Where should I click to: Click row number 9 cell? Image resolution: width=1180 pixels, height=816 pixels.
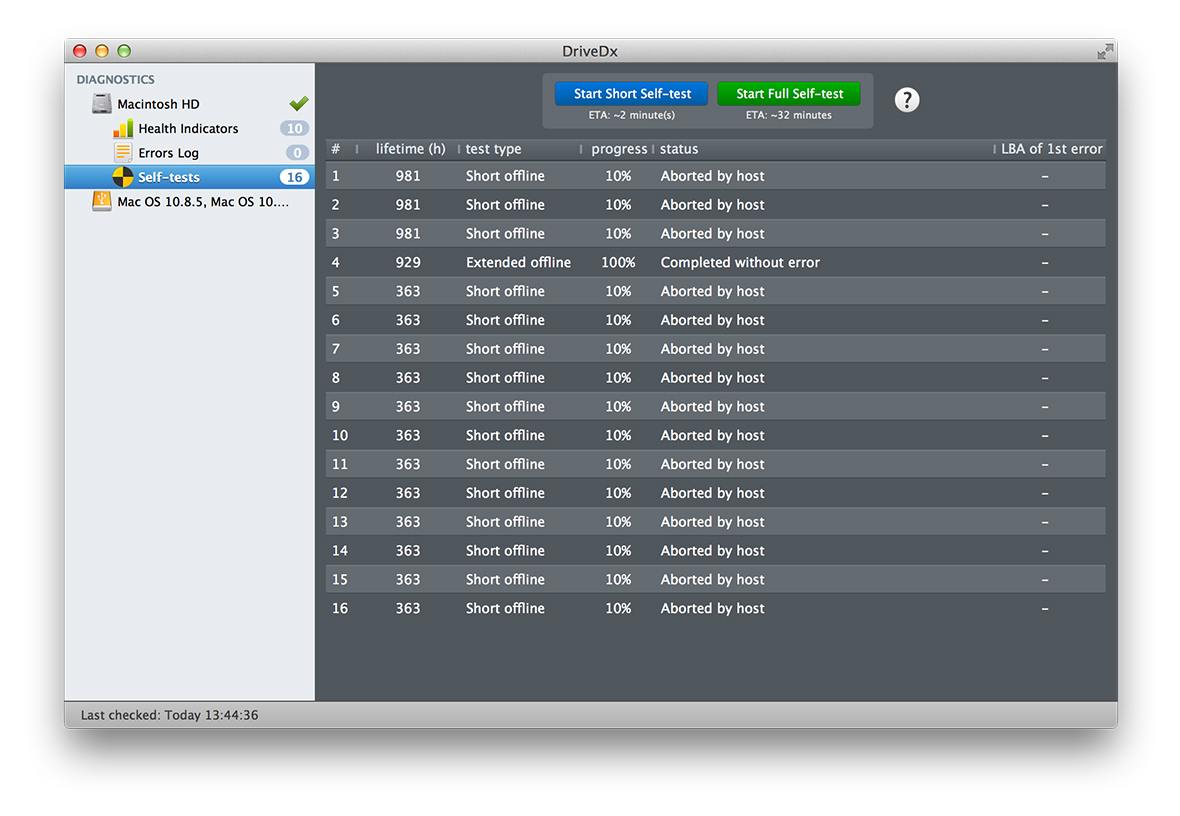coord(336,406)
